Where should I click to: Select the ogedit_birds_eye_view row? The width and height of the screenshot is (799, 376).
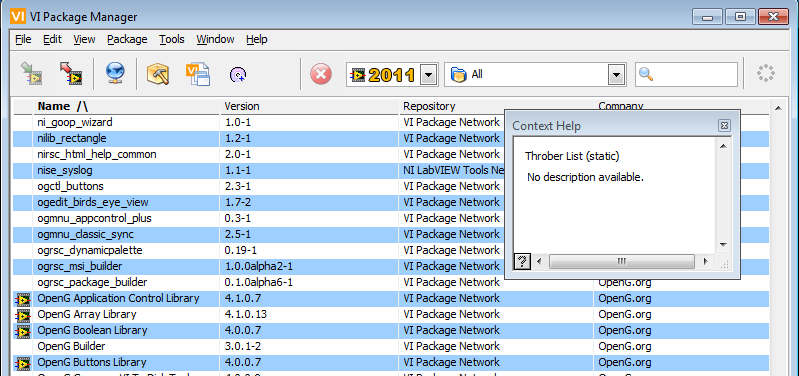pos(391,202)
